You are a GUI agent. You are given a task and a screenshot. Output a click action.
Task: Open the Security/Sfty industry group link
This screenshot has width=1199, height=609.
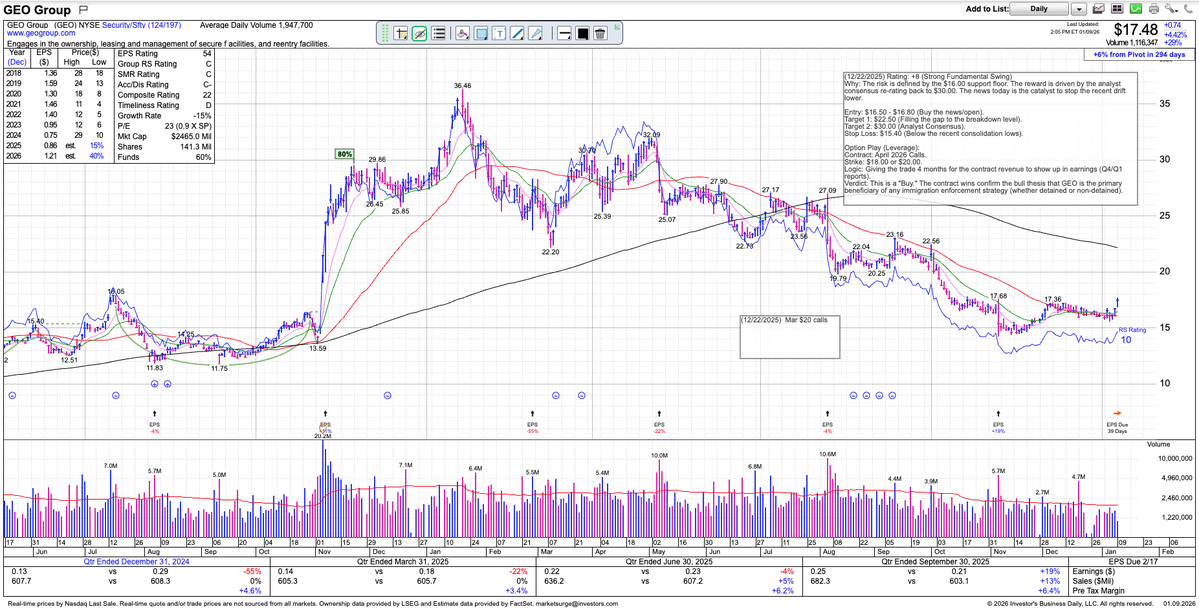(x=123, y=25)
